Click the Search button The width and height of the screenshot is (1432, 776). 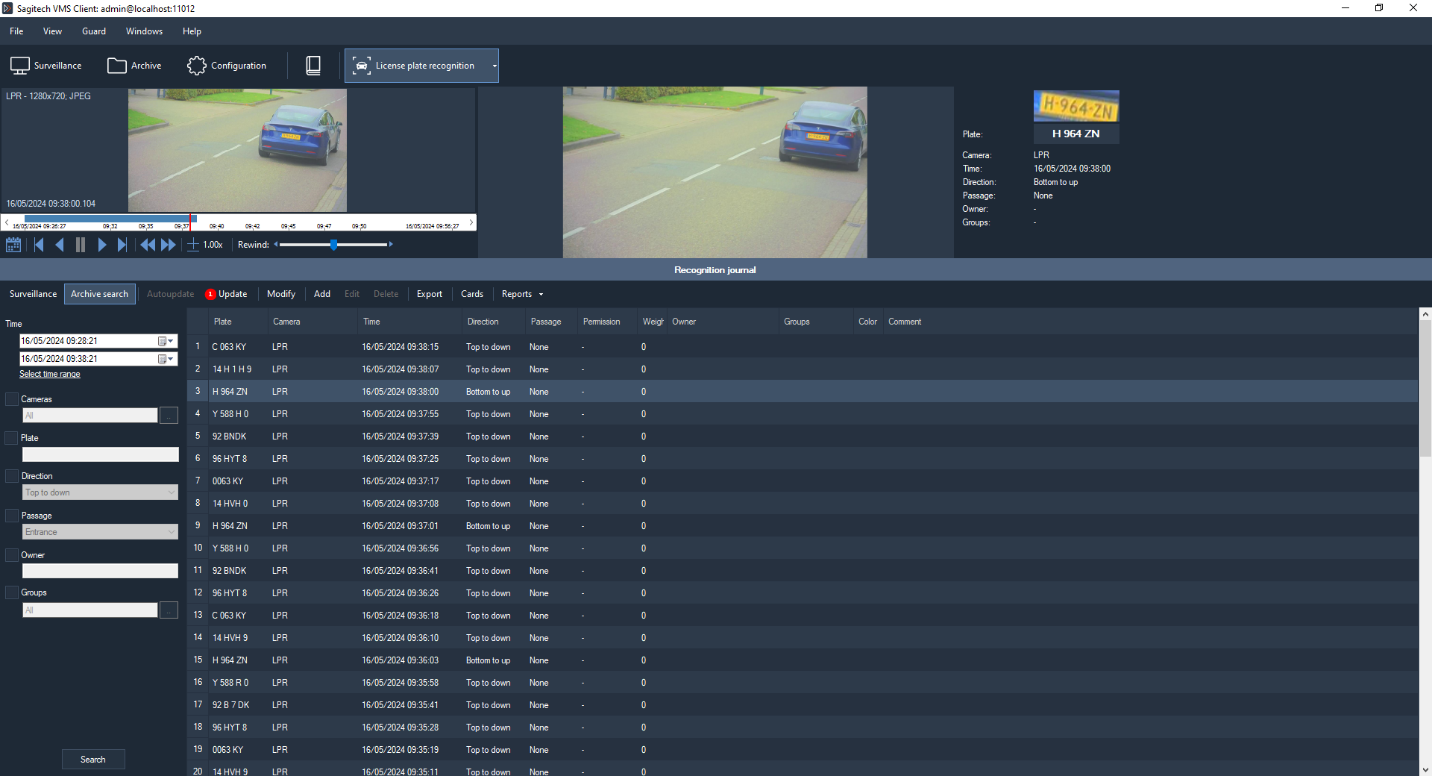(93, 759)
